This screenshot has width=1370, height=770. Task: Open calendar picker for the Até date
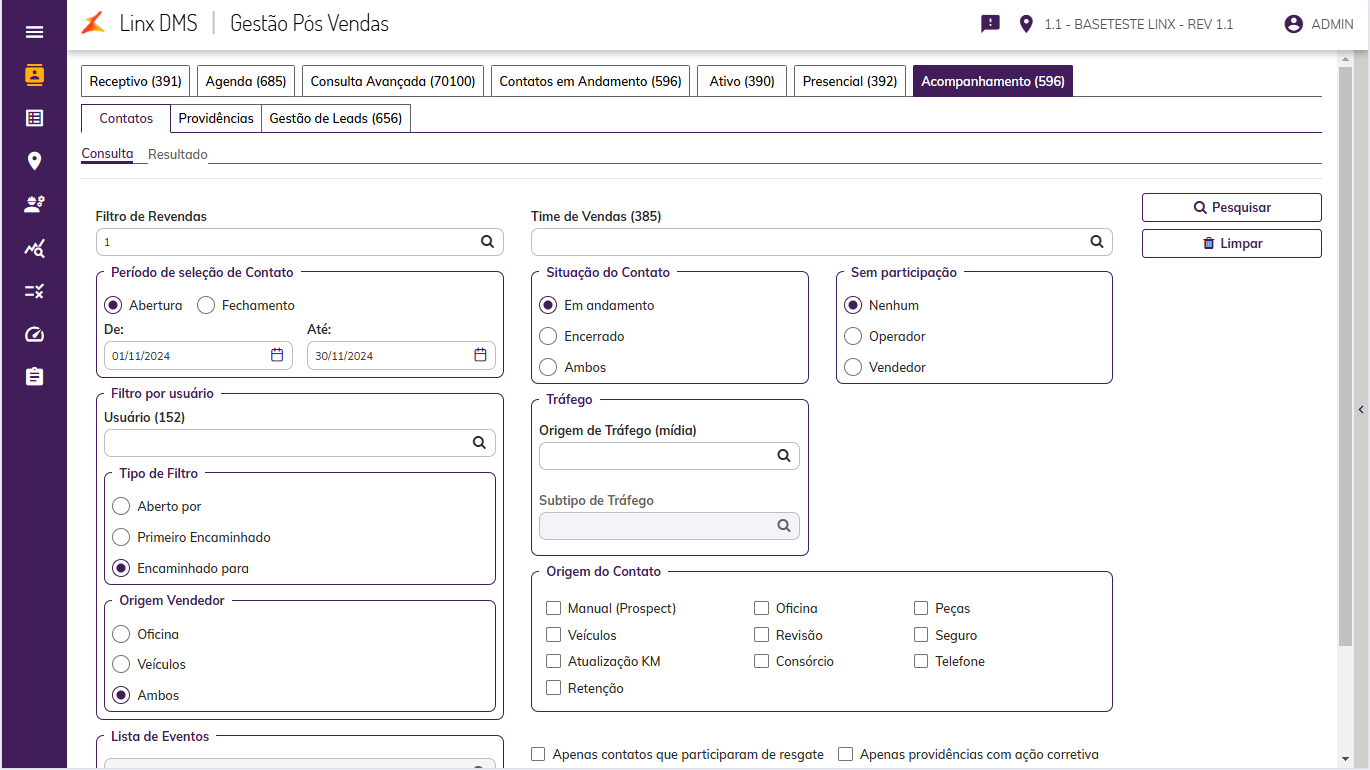(x=480, y=355)
